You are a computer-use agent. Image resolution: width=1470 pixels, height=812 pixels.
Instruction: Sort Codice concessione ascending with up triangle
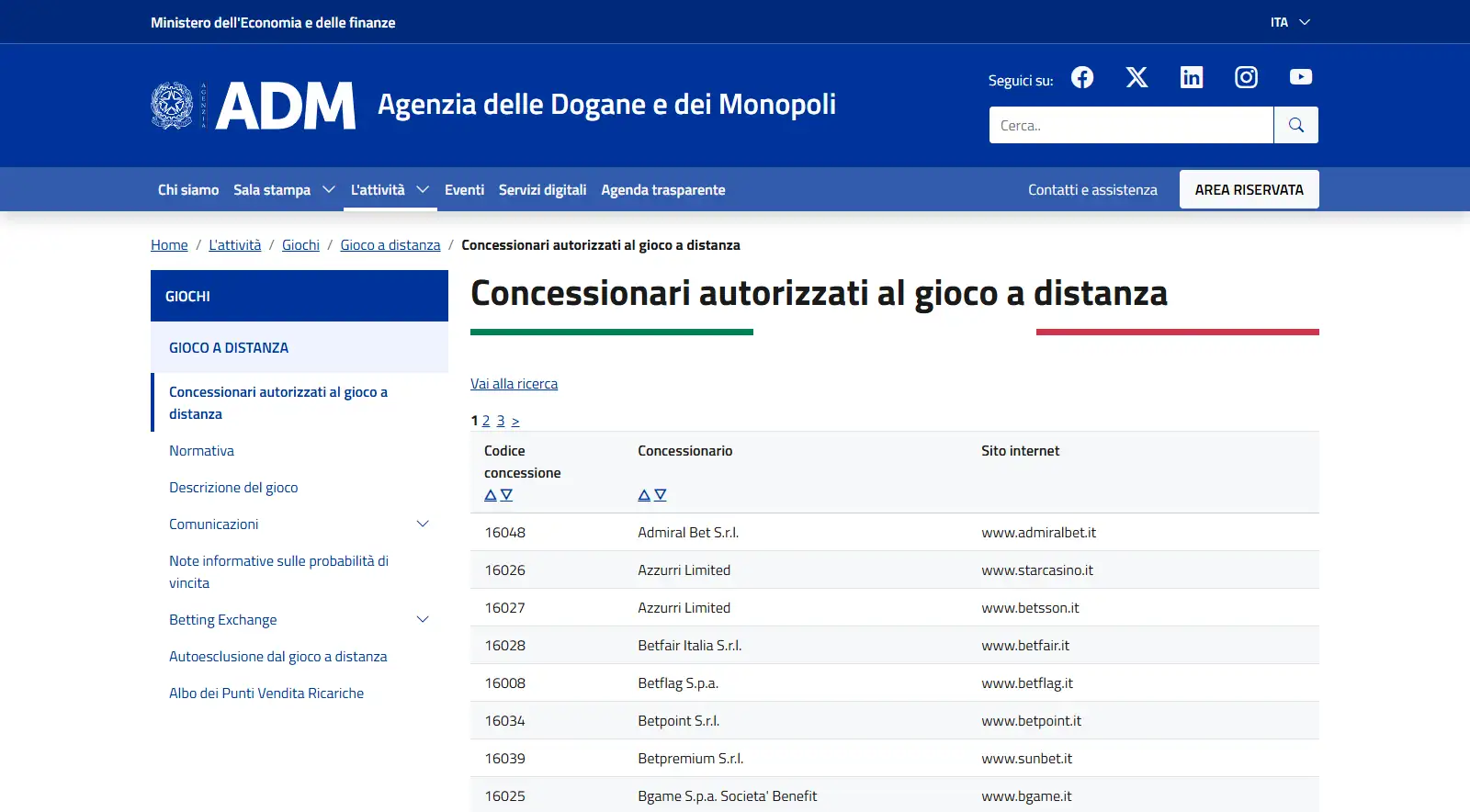tap(491, 495)
